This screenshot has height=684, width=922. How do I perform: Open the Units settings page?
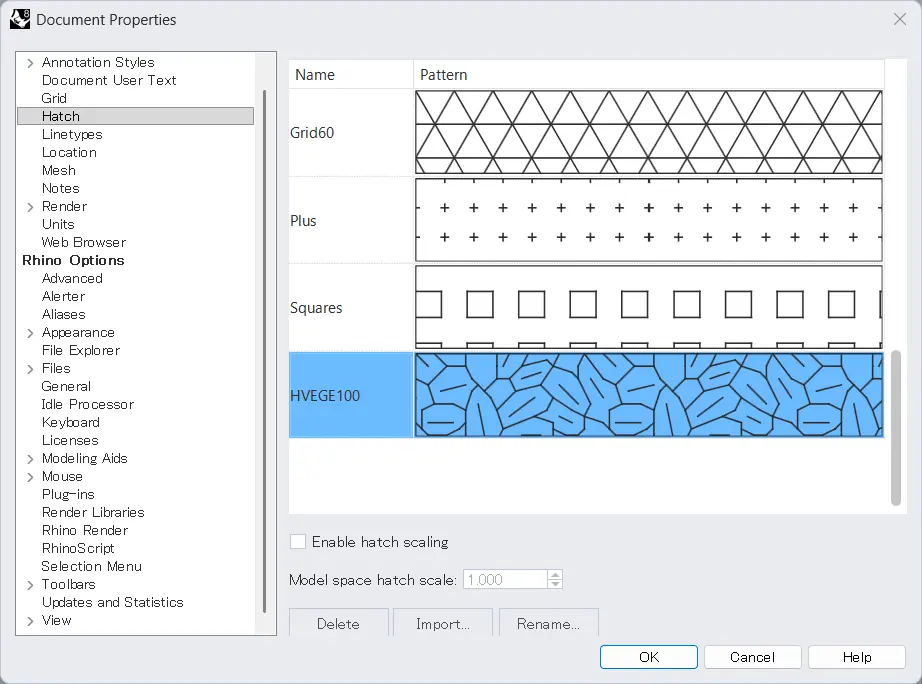pyautogui.click(x=58, y=224)
